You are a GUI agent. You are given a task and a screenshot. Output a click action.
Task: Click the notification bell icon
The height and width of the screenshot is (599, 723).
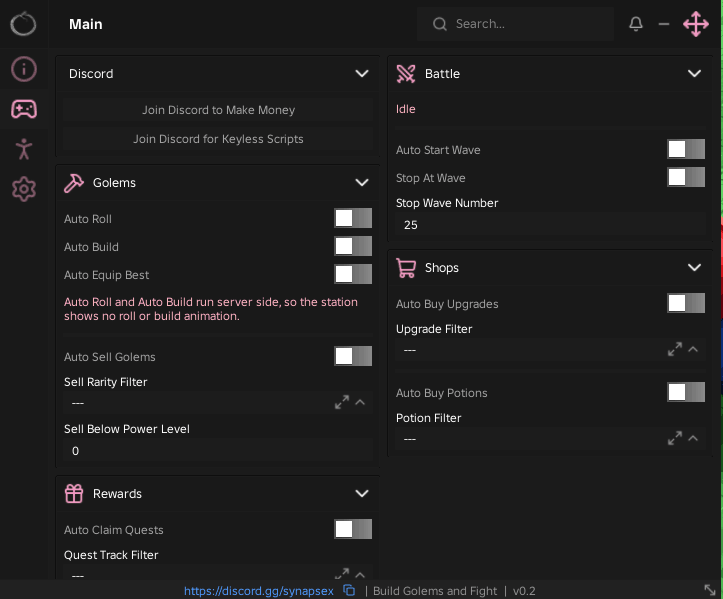636,24
